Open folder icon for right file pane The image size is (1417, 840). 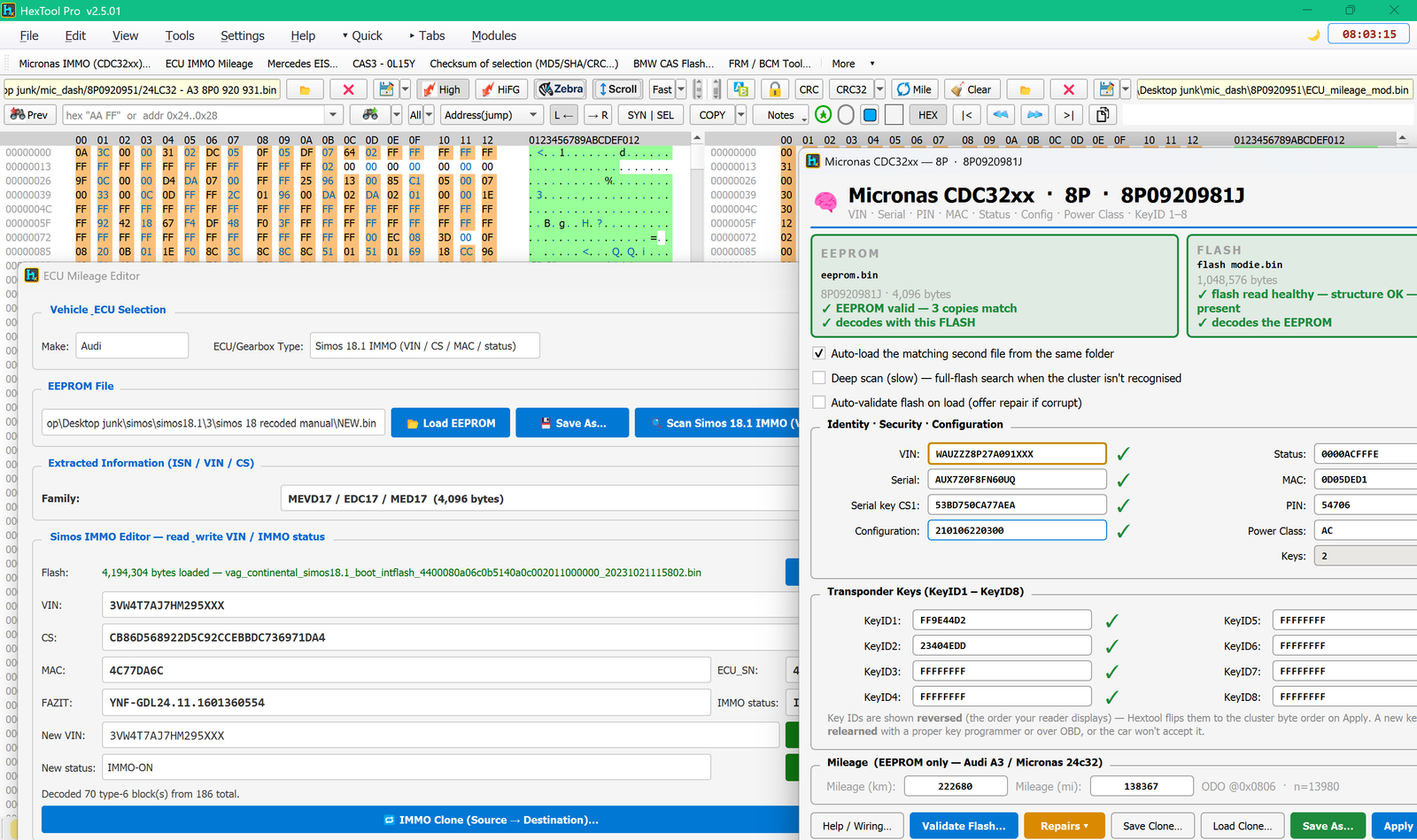tap(1025, 89)
